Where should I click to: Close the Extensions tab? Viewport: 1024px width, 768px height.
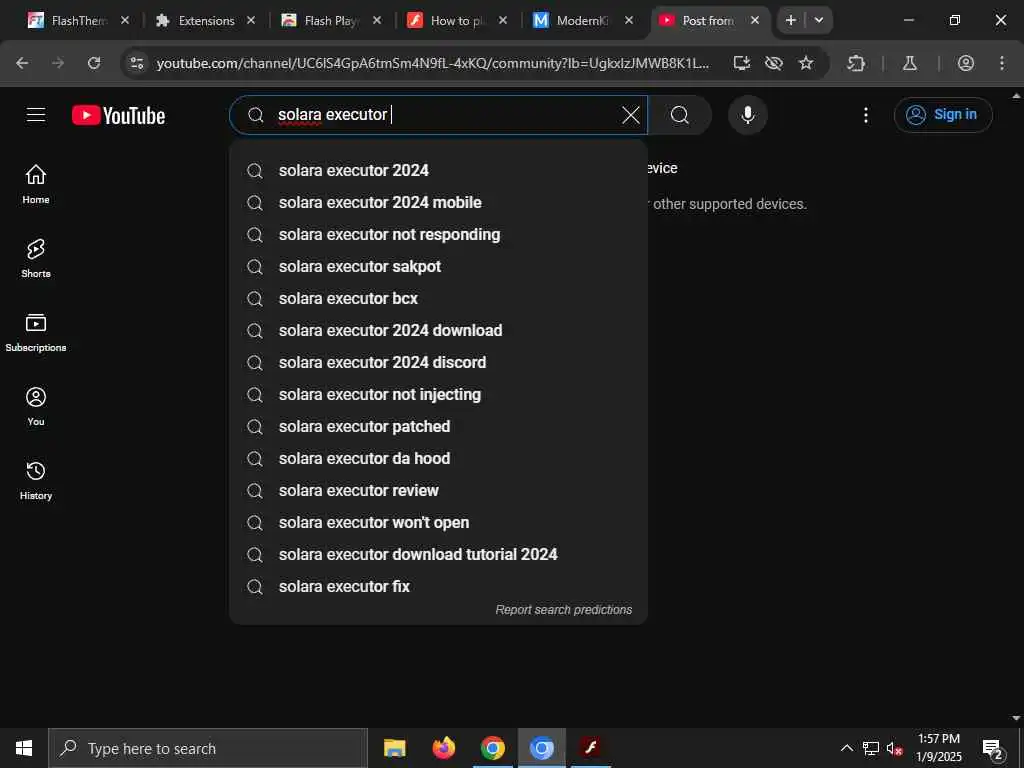251,21
